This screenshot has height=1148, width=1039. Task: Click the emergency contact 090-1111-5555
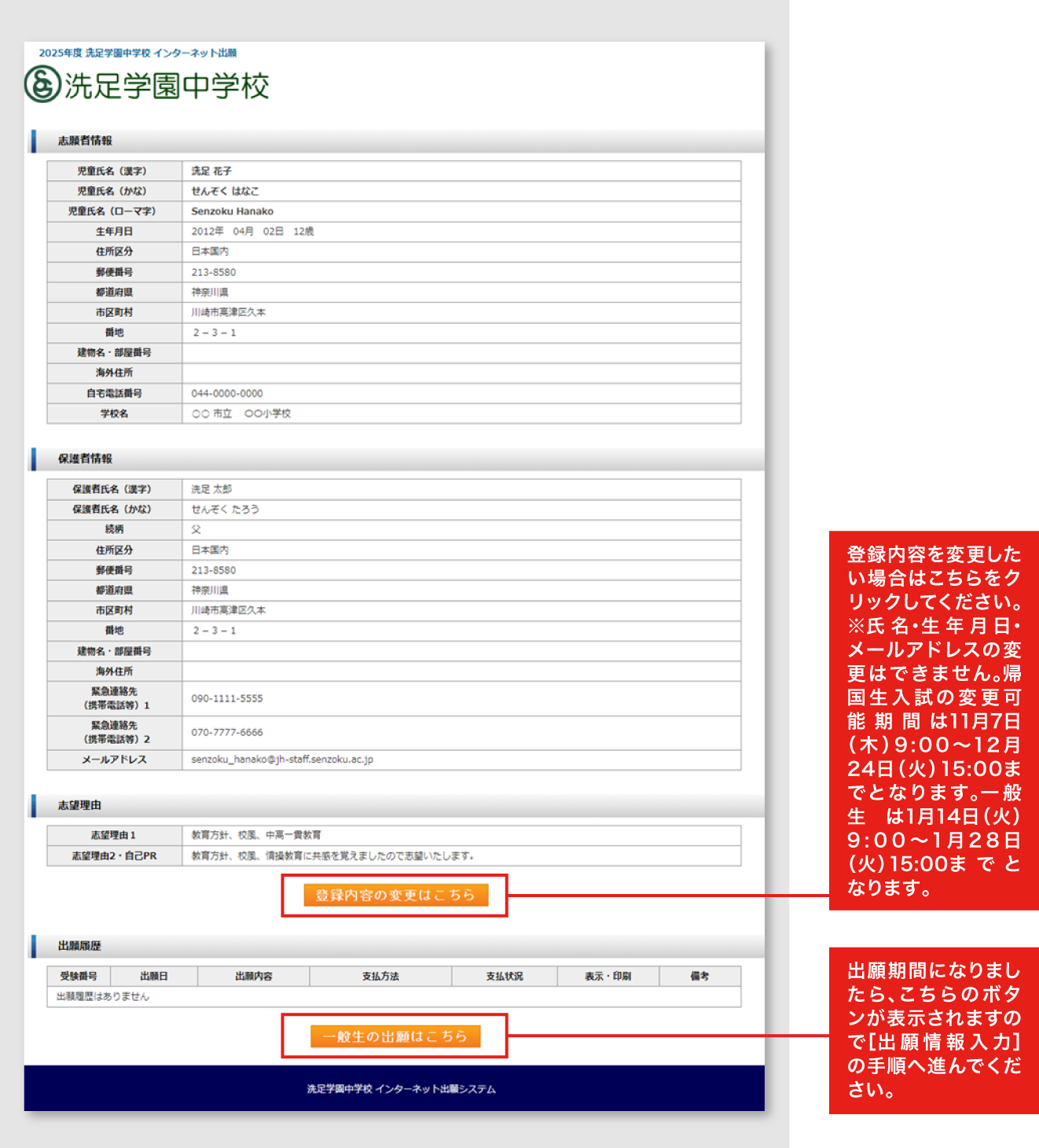(x=227, y=698)
